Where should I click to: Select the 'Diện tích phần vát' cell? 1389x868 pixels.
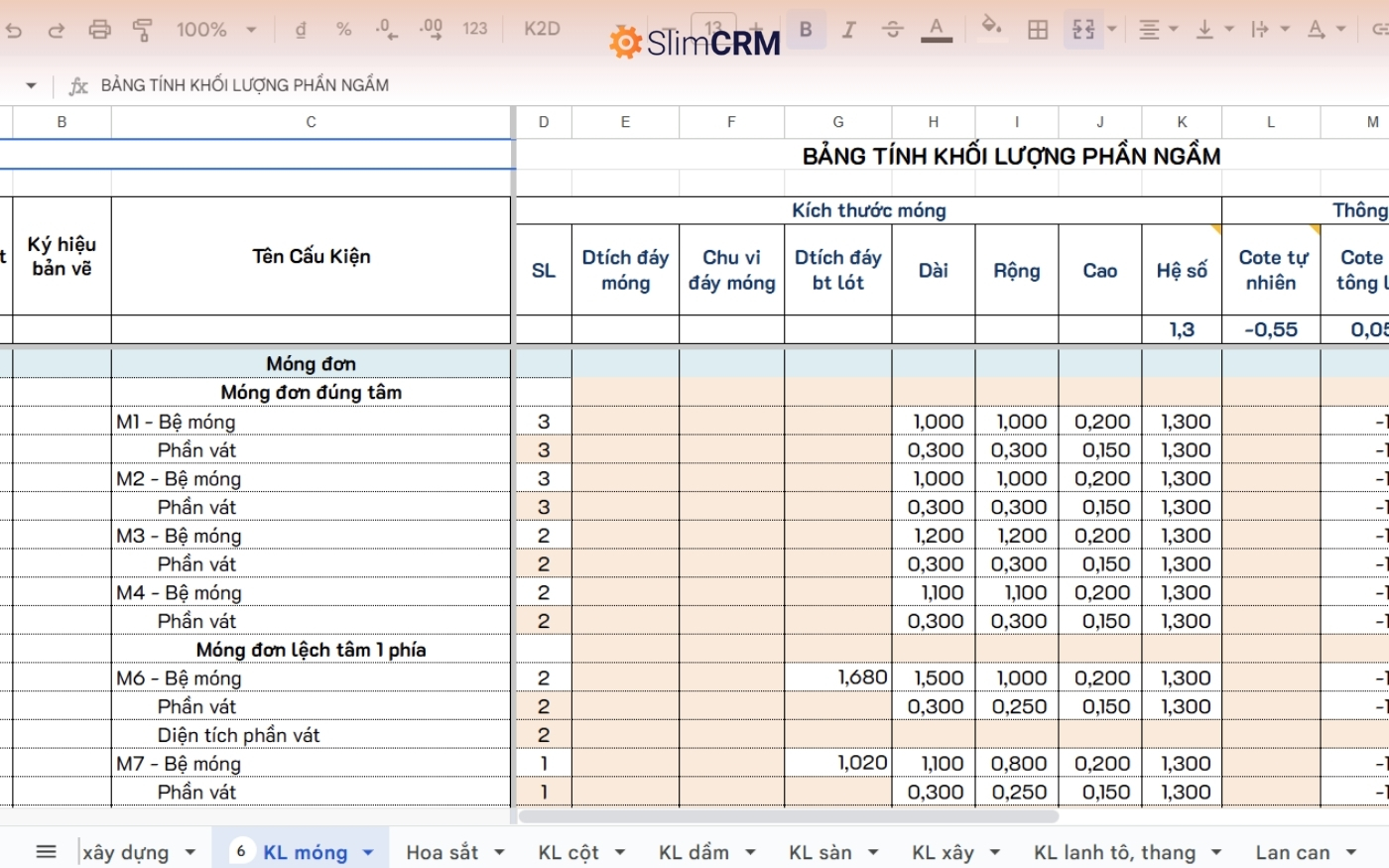tap(312, 735)
